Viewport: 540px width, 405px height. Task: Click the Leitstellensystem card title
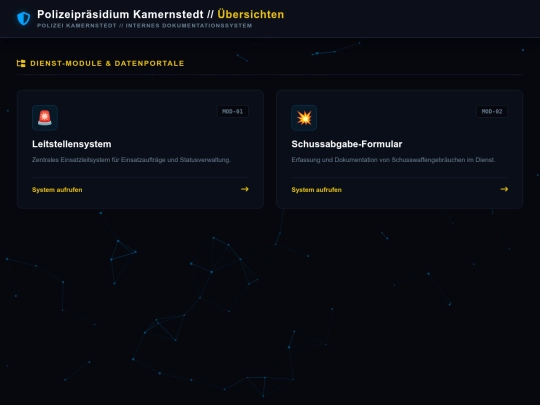tap(72, 144)
